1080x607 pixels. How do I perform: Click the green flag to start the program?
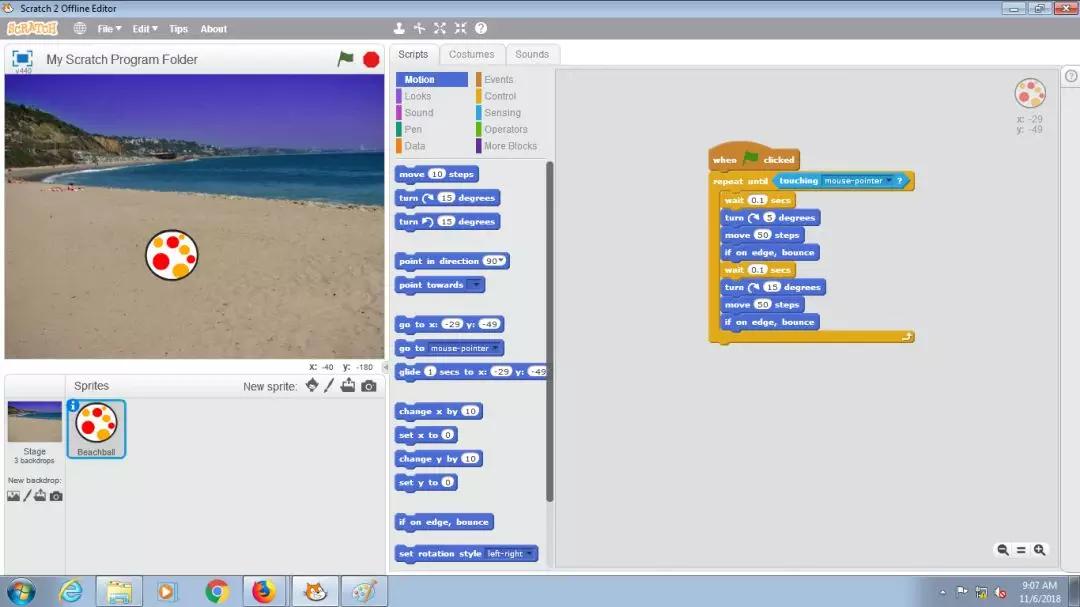point(346,59)
